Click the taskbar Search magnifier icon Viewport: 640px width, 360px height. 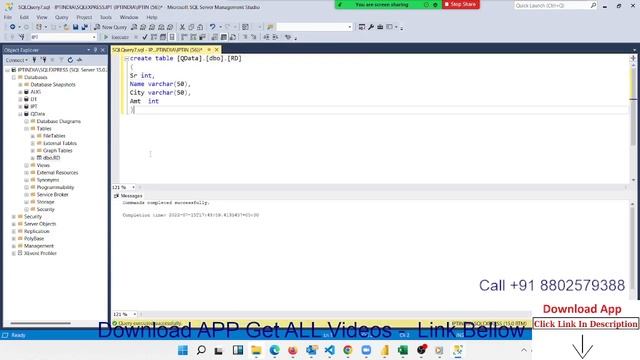click(x=201, y=350)
